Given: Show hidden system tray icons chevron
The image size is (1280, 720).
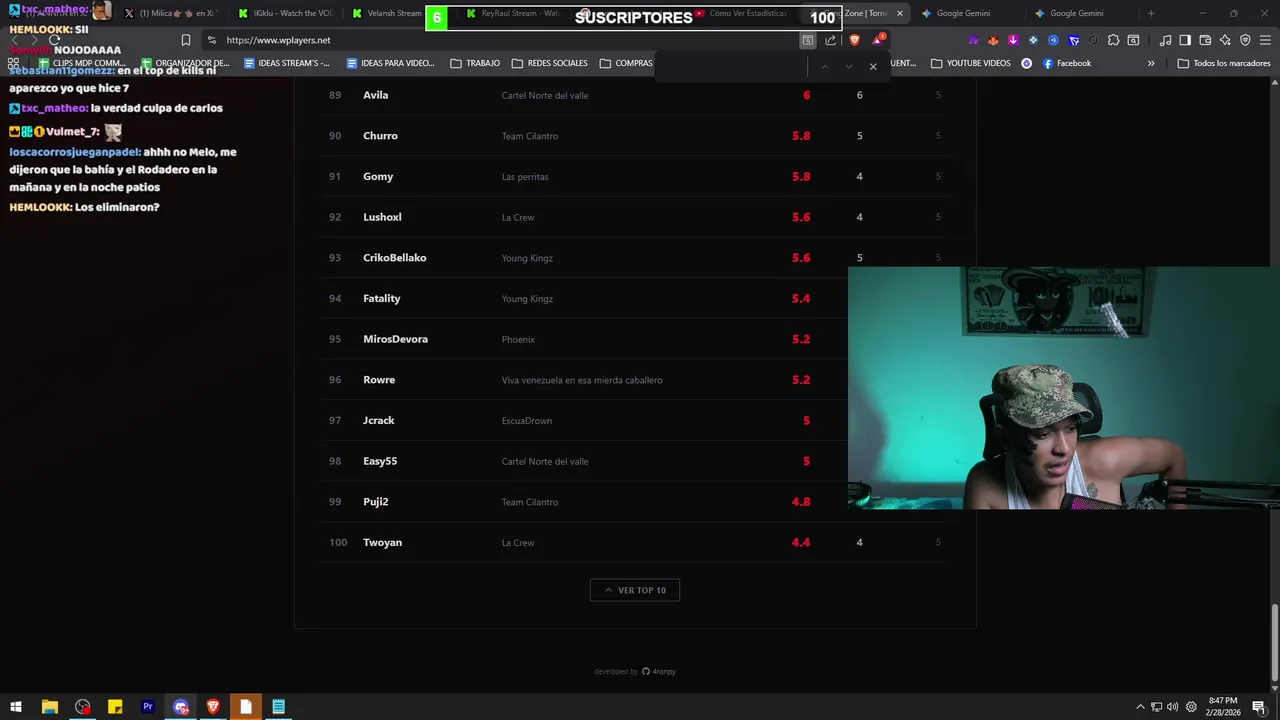Looking at the screenshot, I should click(x=1140, y=707).
